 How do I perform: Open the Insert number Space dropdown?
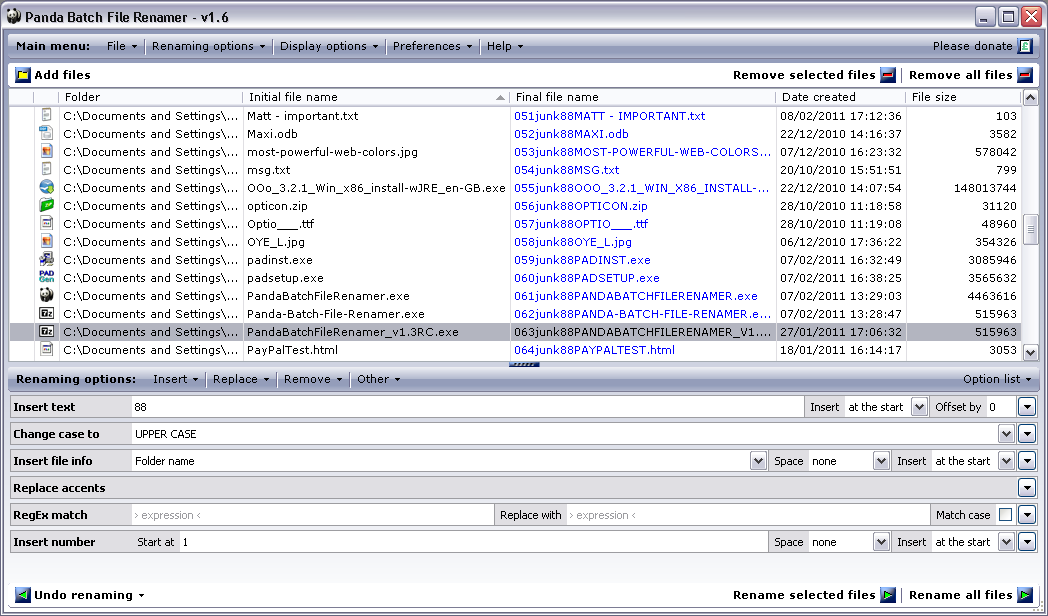pos(881,542)
